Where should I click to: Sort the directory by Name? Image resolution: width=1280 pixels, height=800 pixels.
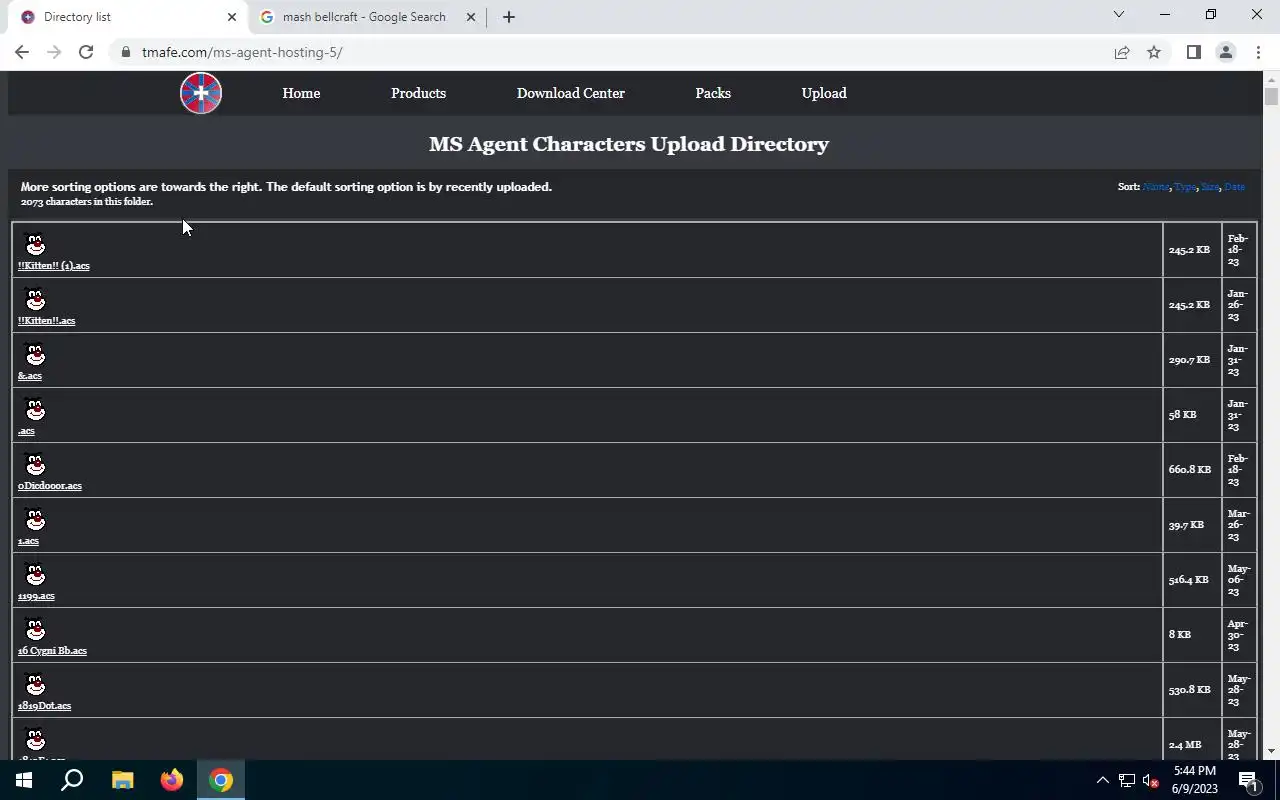[1156, 187]
